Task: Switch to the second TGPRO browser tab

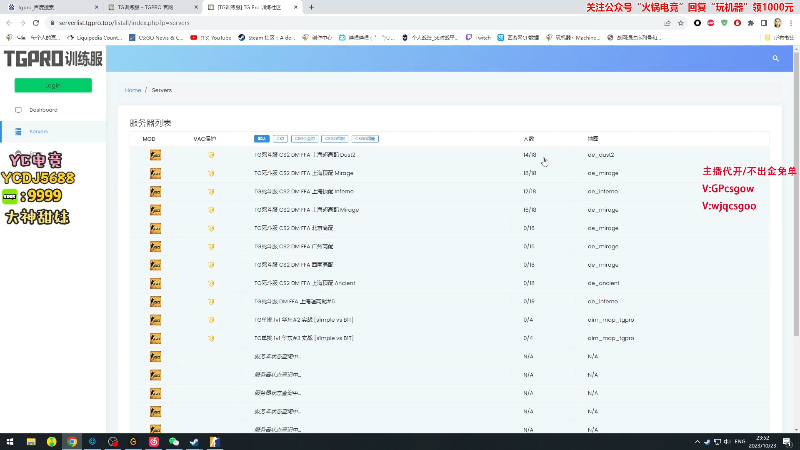Action: coord(152,7)
